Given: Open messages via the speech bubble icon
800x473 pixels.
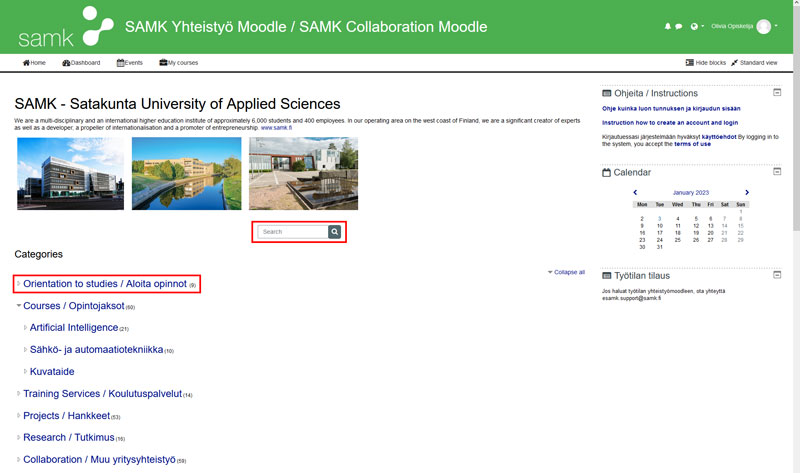Looking at the screenshot, I should 679,27.
